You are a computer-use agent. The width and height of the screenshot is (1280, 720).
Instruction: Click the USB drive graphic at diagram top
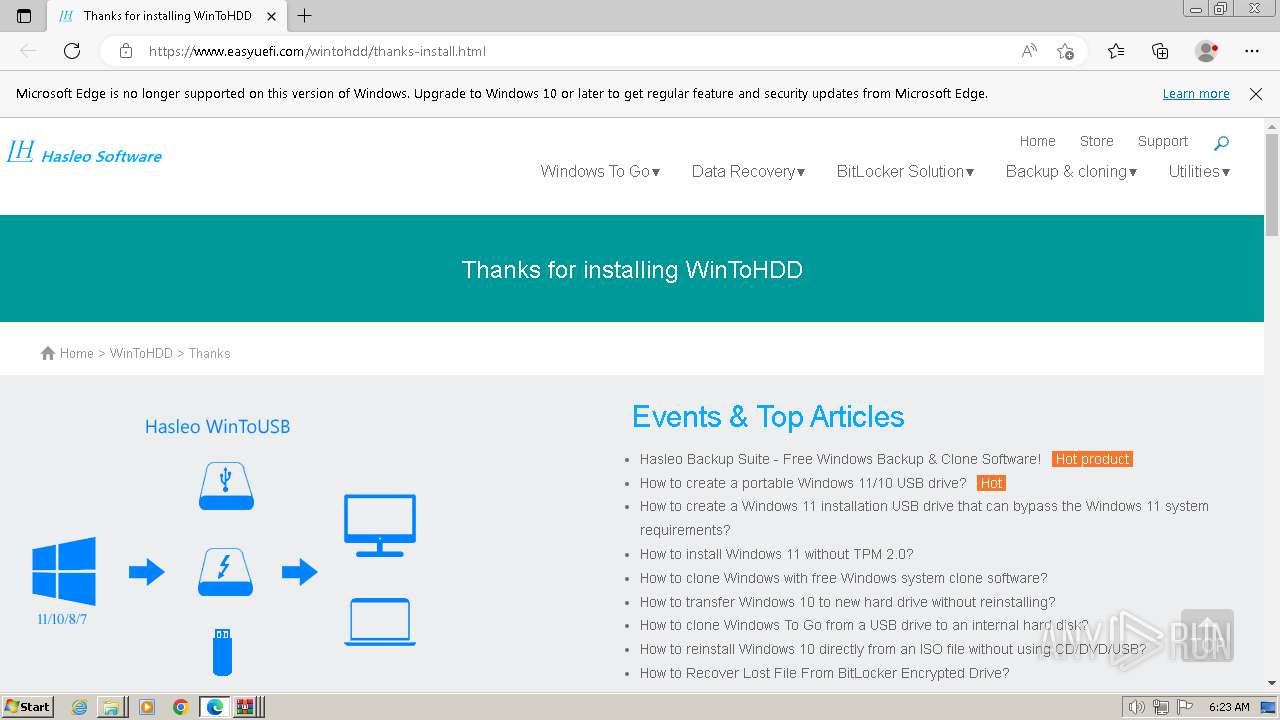226,486
